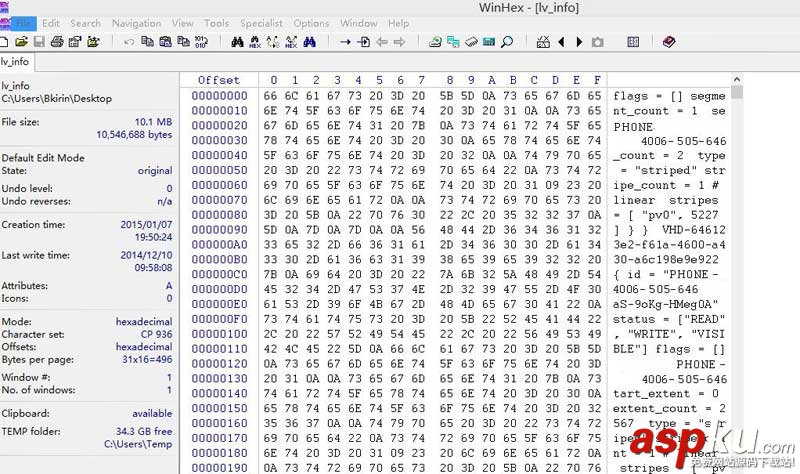800x474 pixels.
Task: Click the Find Hex Values icon
Action: tap(255, 42)
